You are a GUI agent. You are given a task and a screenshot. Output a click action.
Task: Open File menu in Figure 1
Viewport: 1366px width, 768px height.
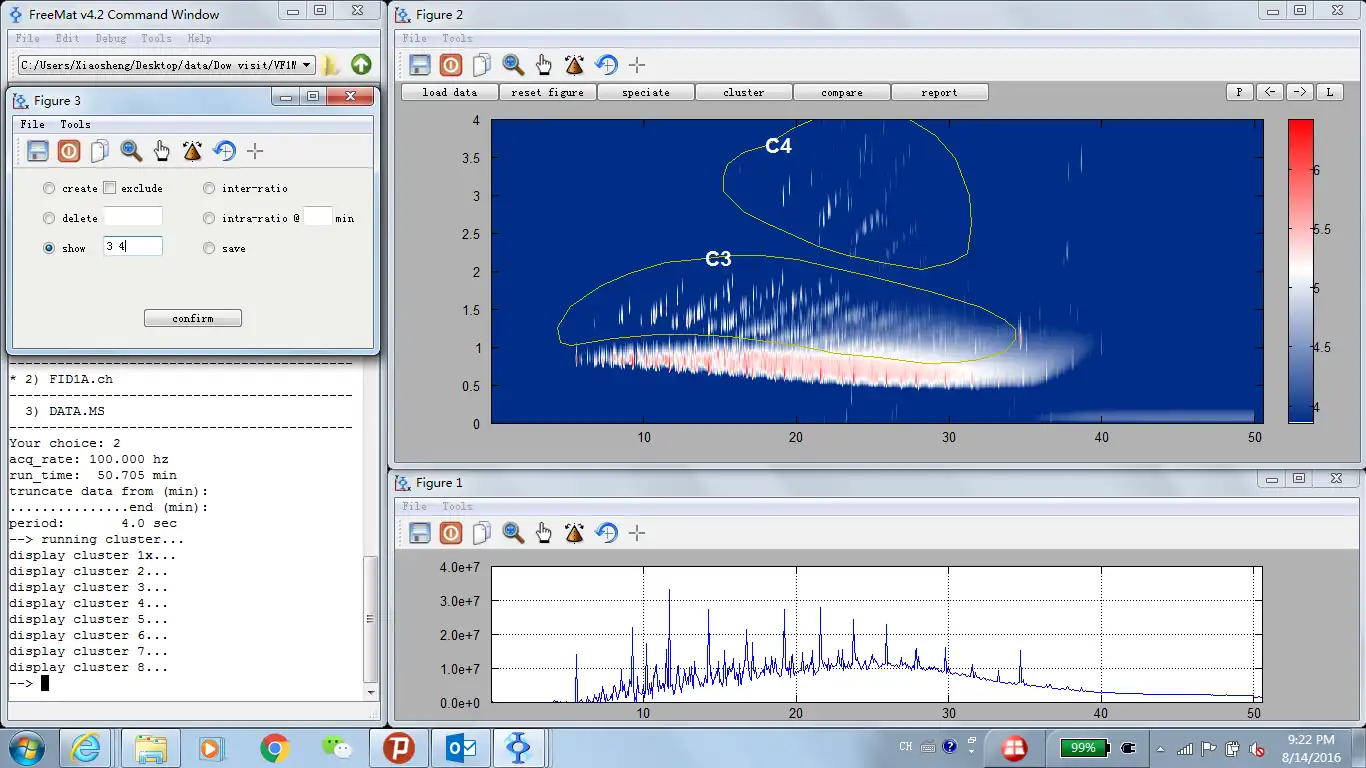tap(414, 506)
